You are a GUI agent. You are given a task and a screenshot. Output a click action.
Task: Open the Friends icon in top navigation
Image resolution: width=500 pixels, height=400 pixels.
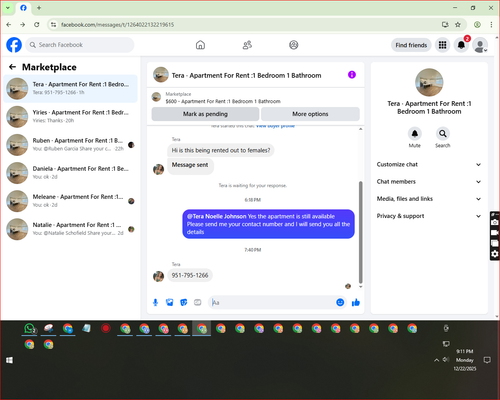coord(247,45)
